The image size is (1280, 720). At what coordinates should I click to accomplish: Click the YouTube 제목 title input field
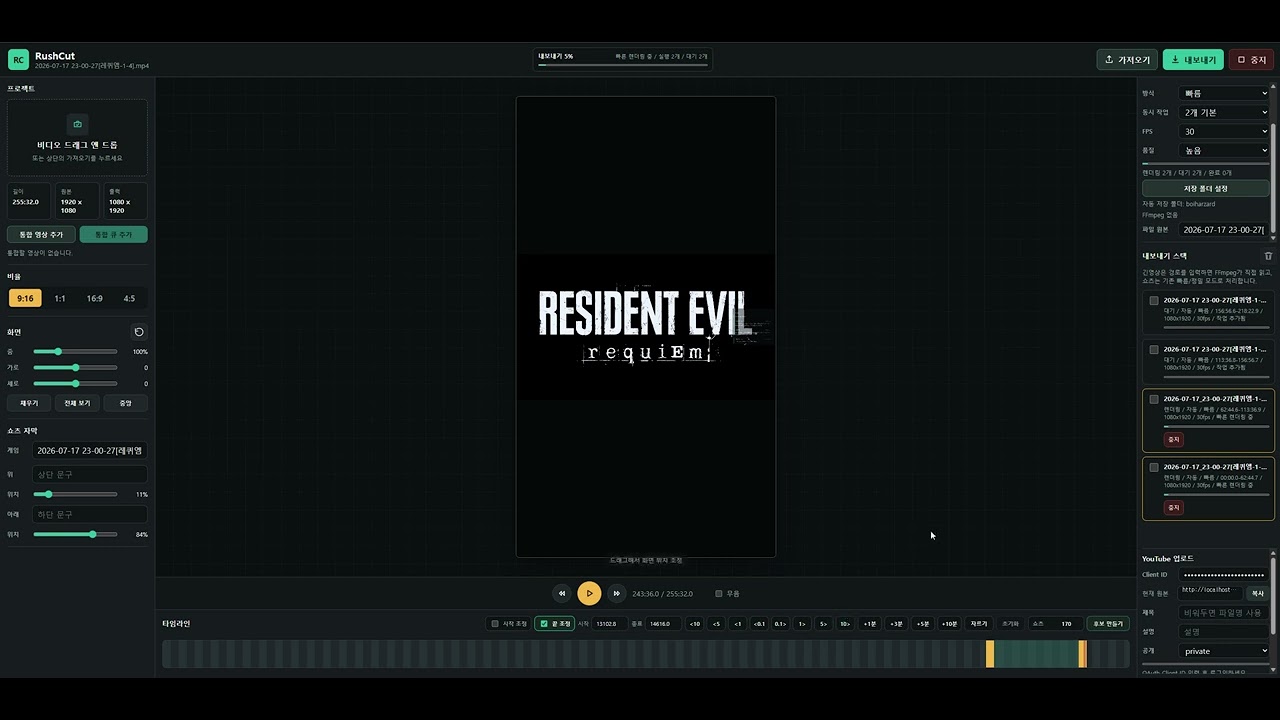(x=1224, y=613)
